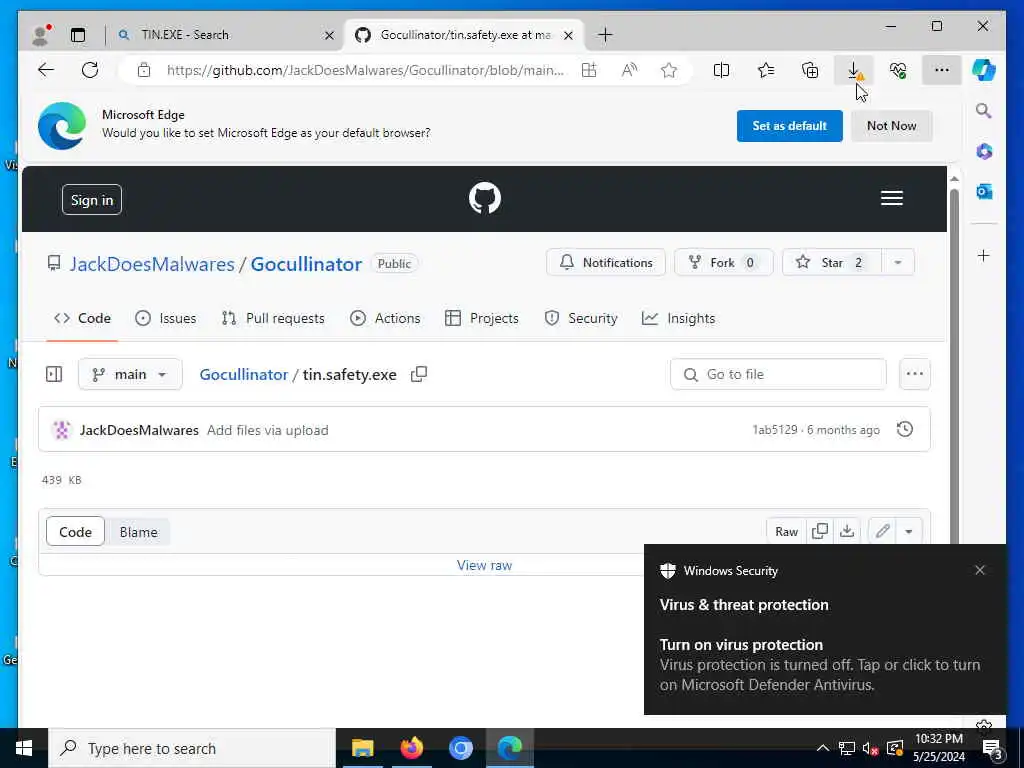The height and width of the screenshot is (768, 1024).
Task: Fork the Gocullinator repository
Action: click(724, 263)
